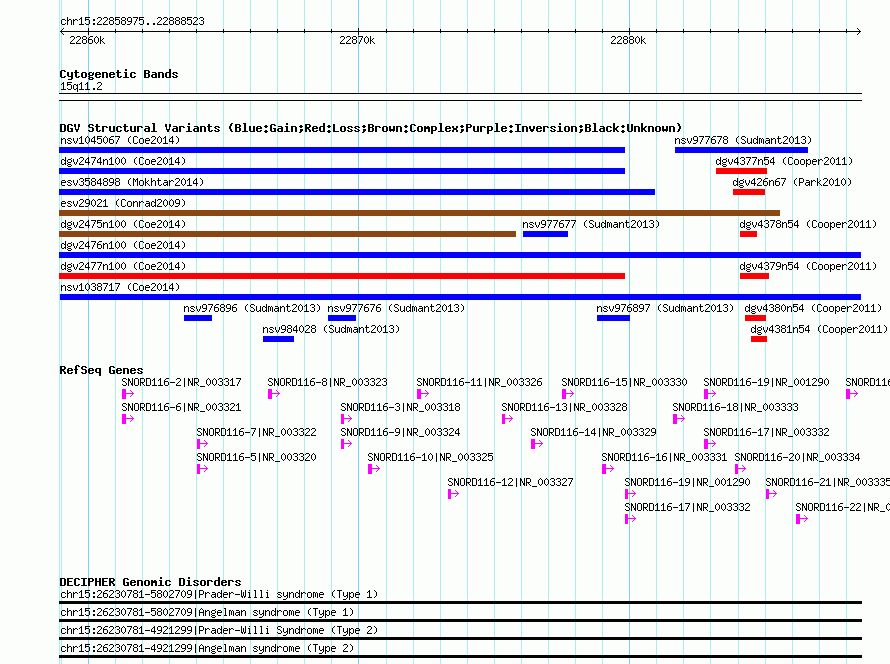Click the red dgv4380n54 loss bar
The height and width of the screenshot is (664, 890).
755,318
